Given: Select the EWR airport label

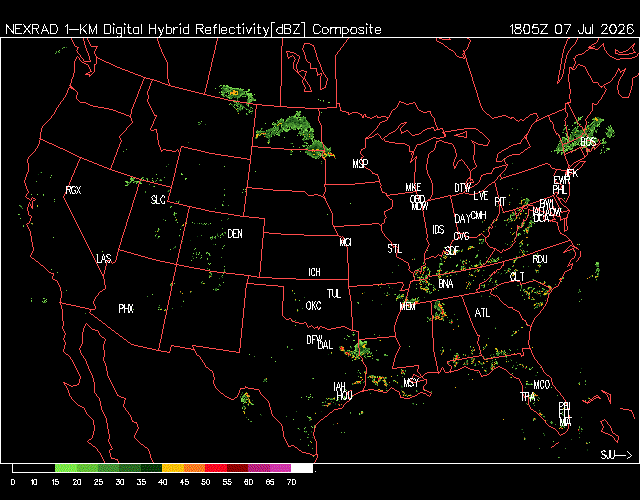Looking at the screenshot, I should coord(562,180).
